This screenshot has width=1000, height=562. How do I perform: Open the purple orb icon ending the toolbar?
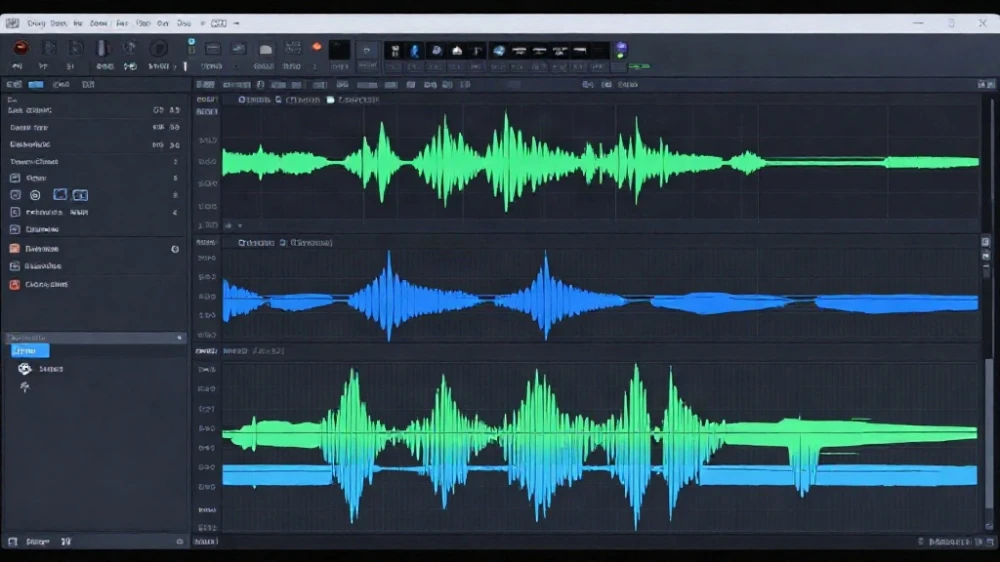(x=621, y=48)
